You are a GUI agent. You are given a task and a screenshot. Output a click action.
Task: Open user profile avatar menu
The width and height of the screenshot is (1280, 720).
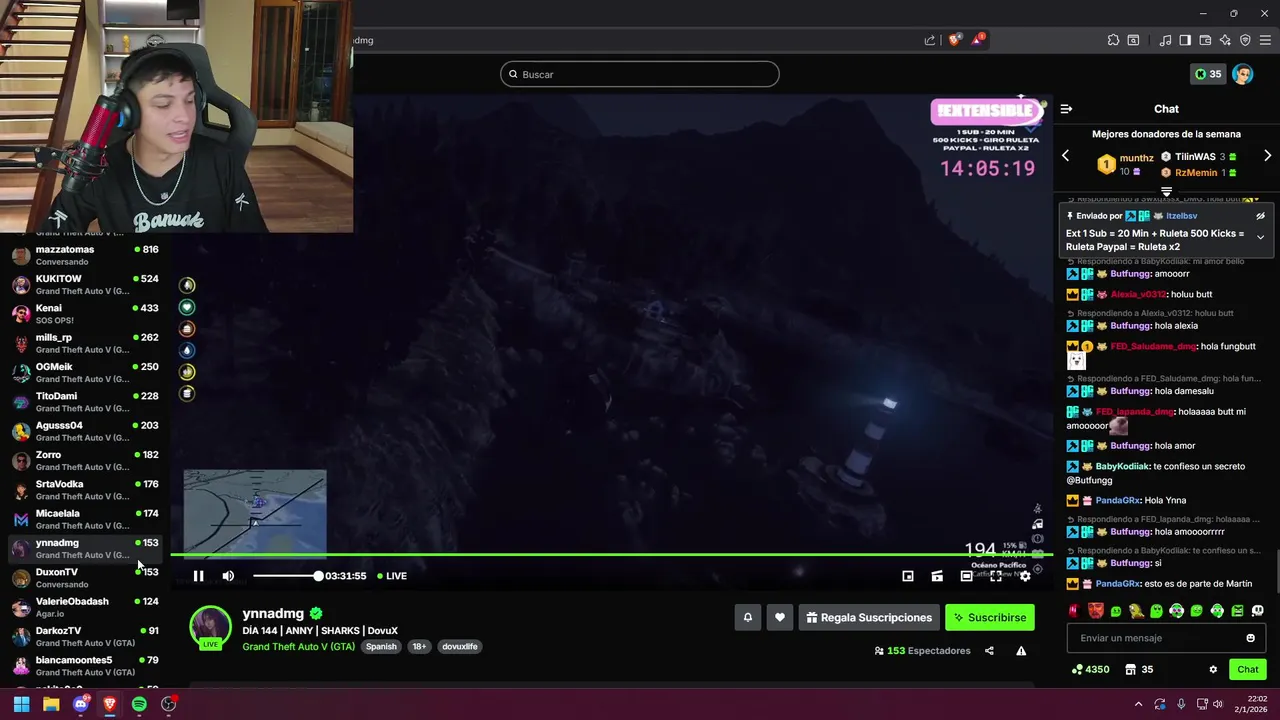1243,74
